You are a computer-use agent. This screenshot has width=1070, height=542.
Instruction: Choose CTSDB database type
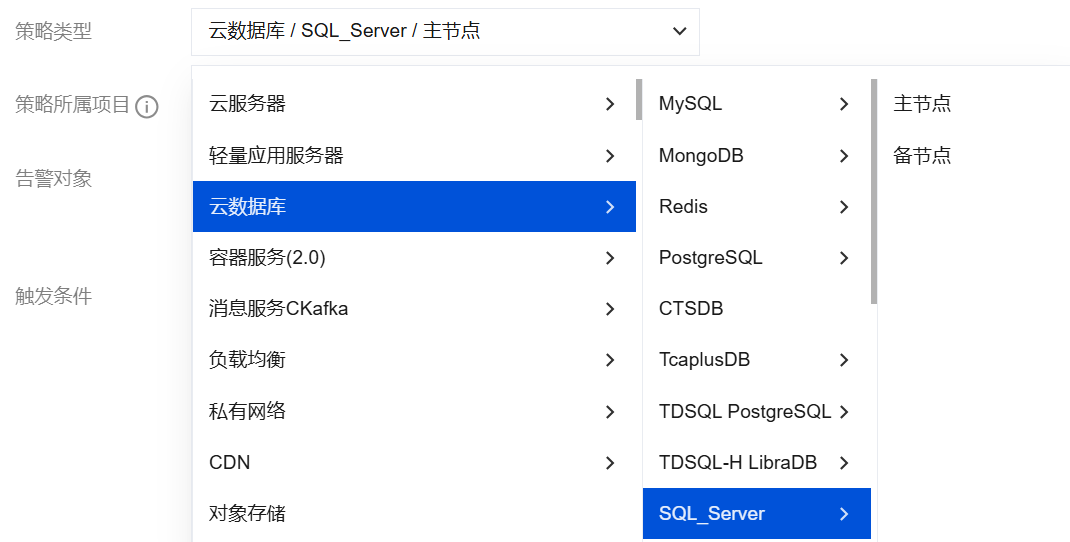[x=757, y=309]
